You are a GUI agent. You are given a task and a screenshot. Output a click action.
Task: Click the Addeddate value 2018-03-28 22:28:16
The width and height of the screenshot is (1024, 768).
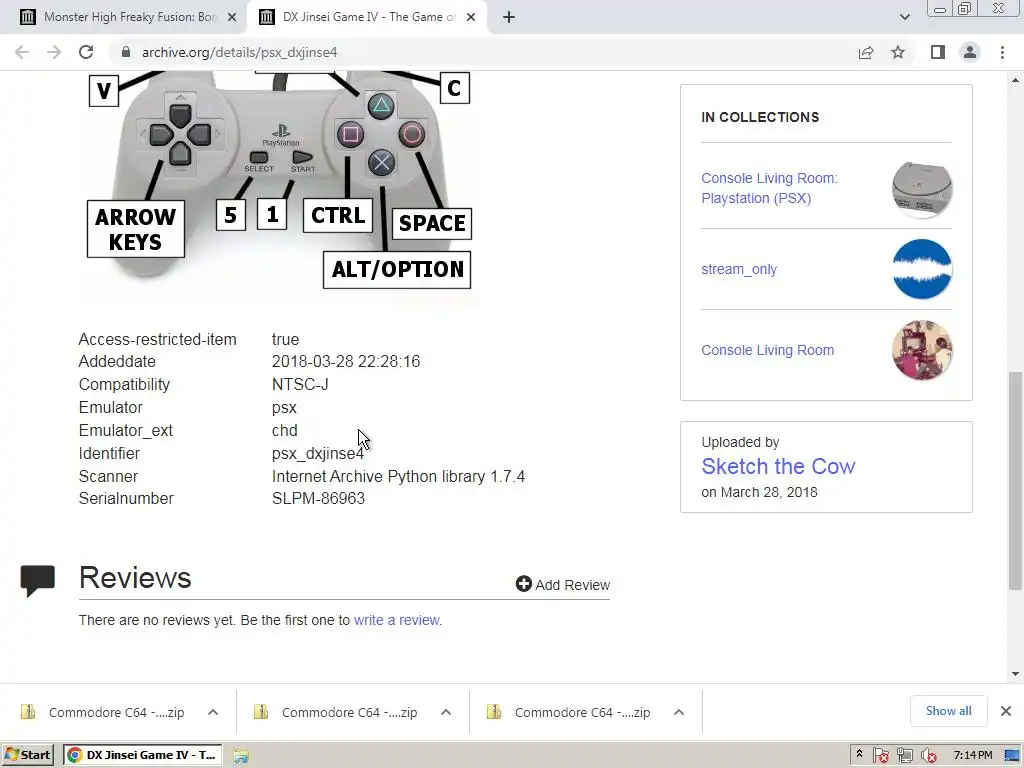[345, 361]
